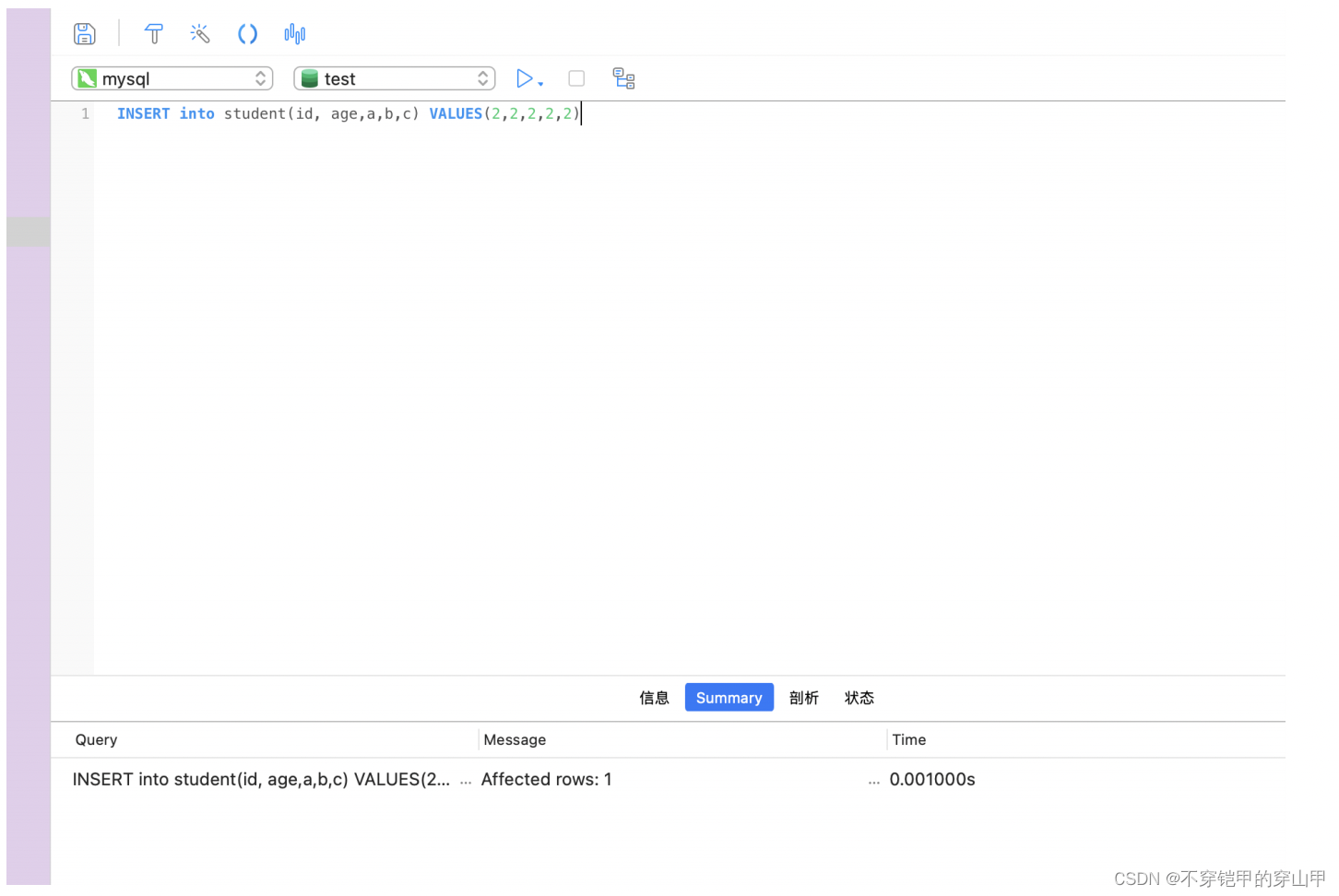Sort by the Message column header

click(515, 739)
